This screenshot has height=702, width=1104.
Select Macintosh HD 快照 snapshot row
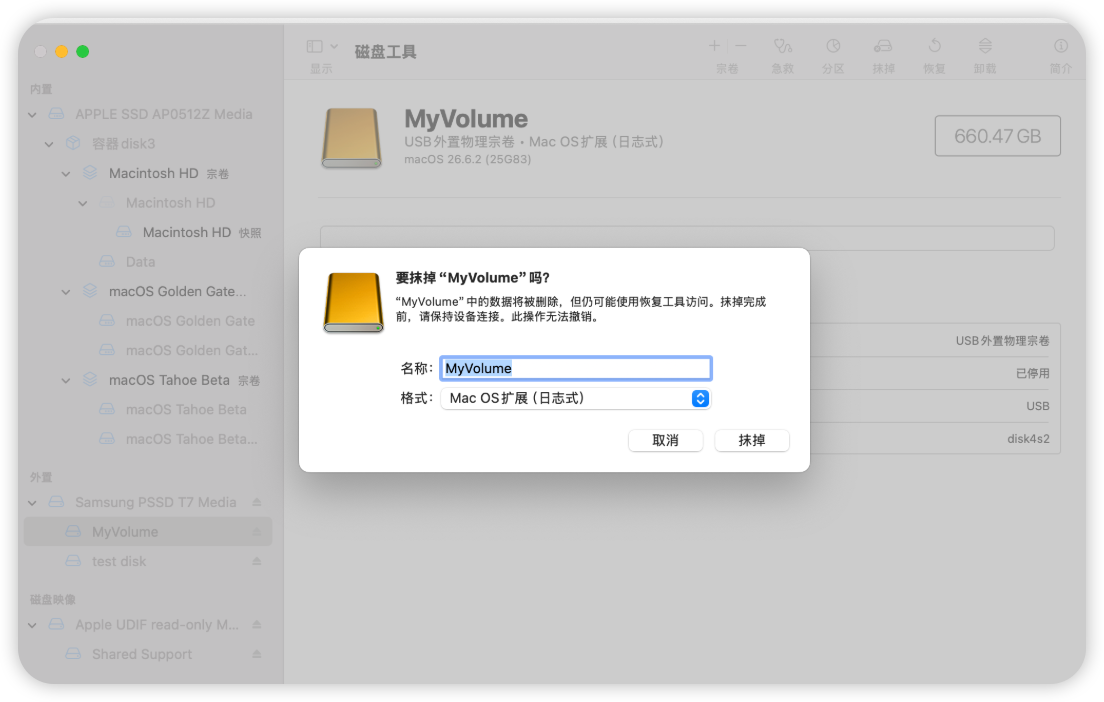[x=148, y=232]
